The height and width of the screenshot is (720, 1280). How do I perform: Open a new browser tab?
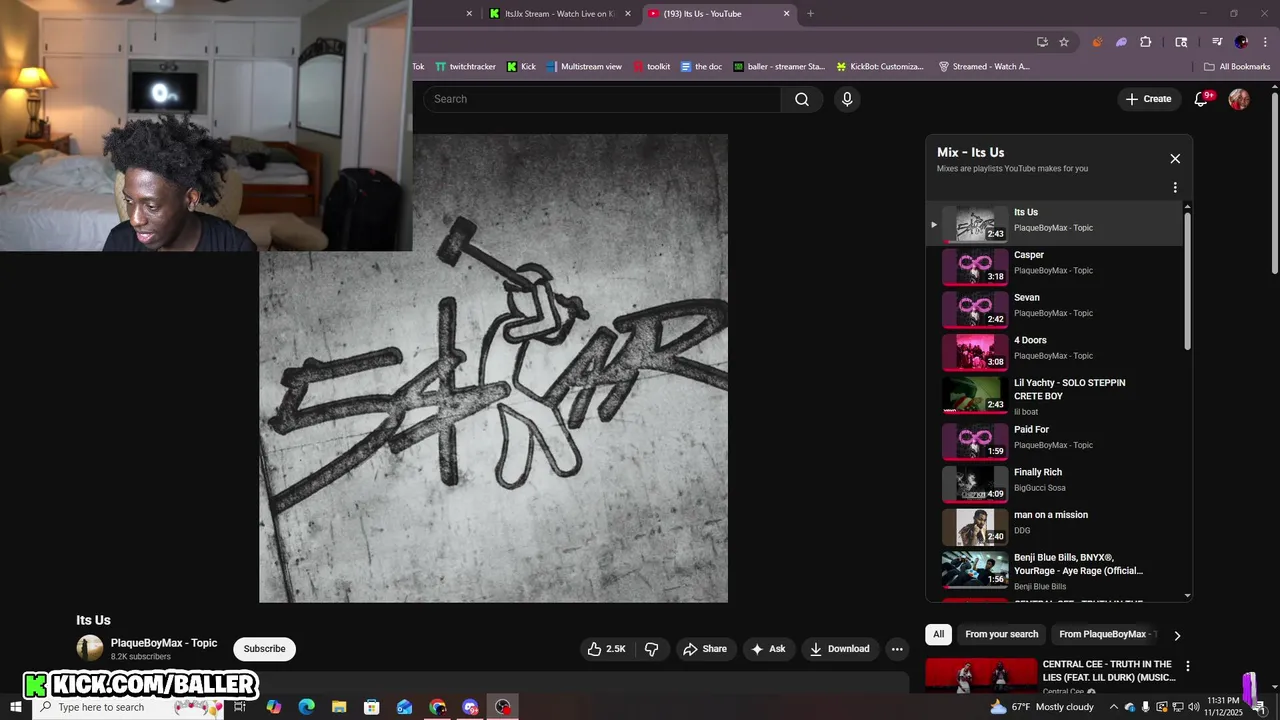pos(810,14)
